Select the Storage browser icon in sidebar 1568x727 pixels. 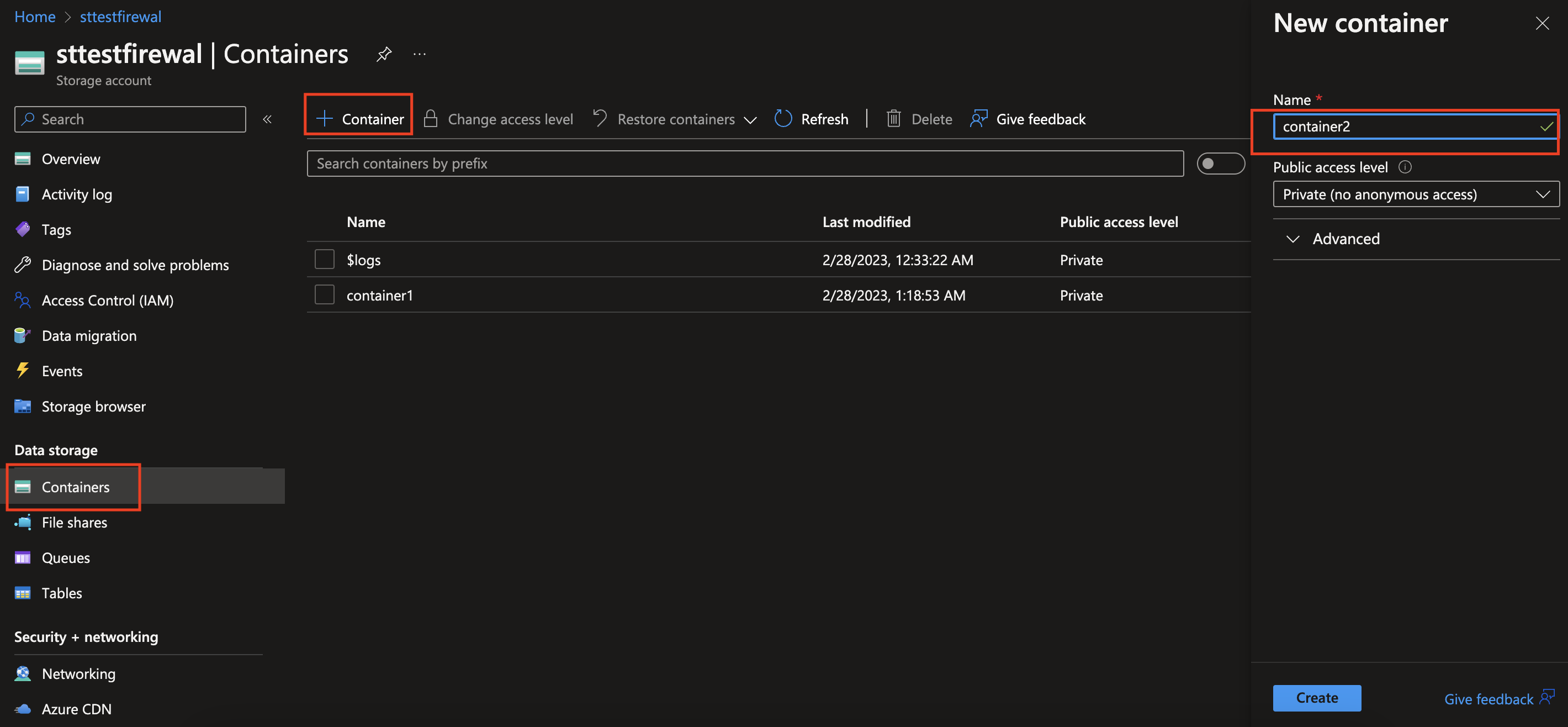[x=23, y=406]
